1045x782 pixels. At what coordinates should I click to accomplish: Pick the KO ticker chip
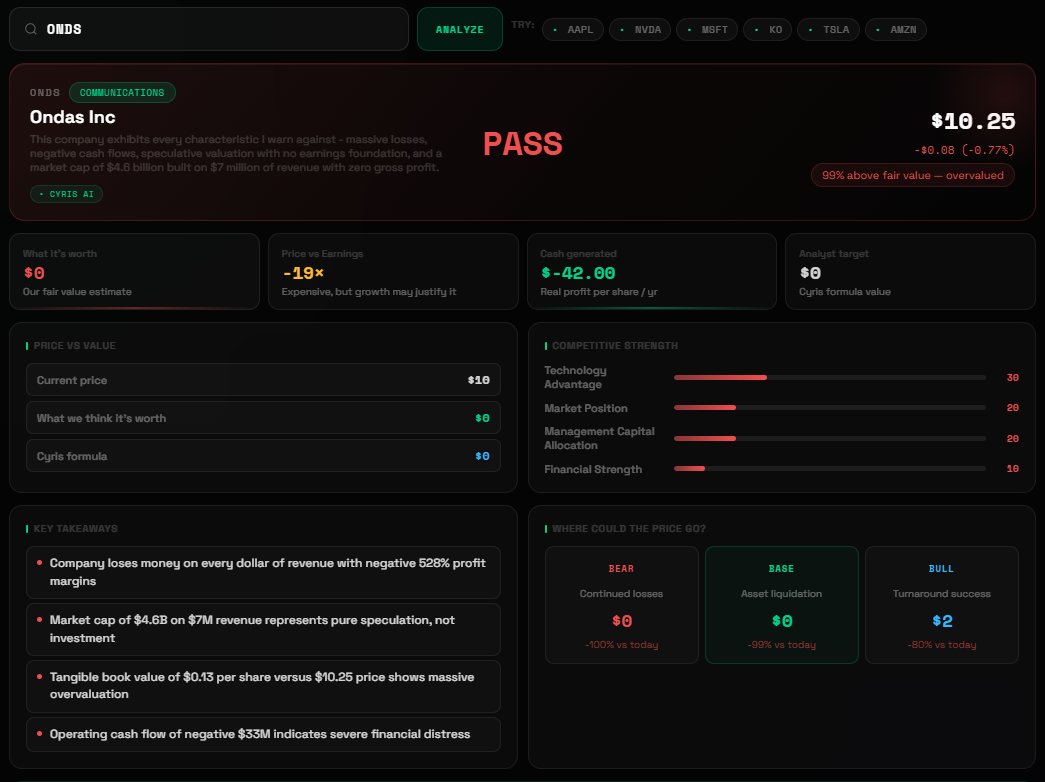click(x=768, y=29)
